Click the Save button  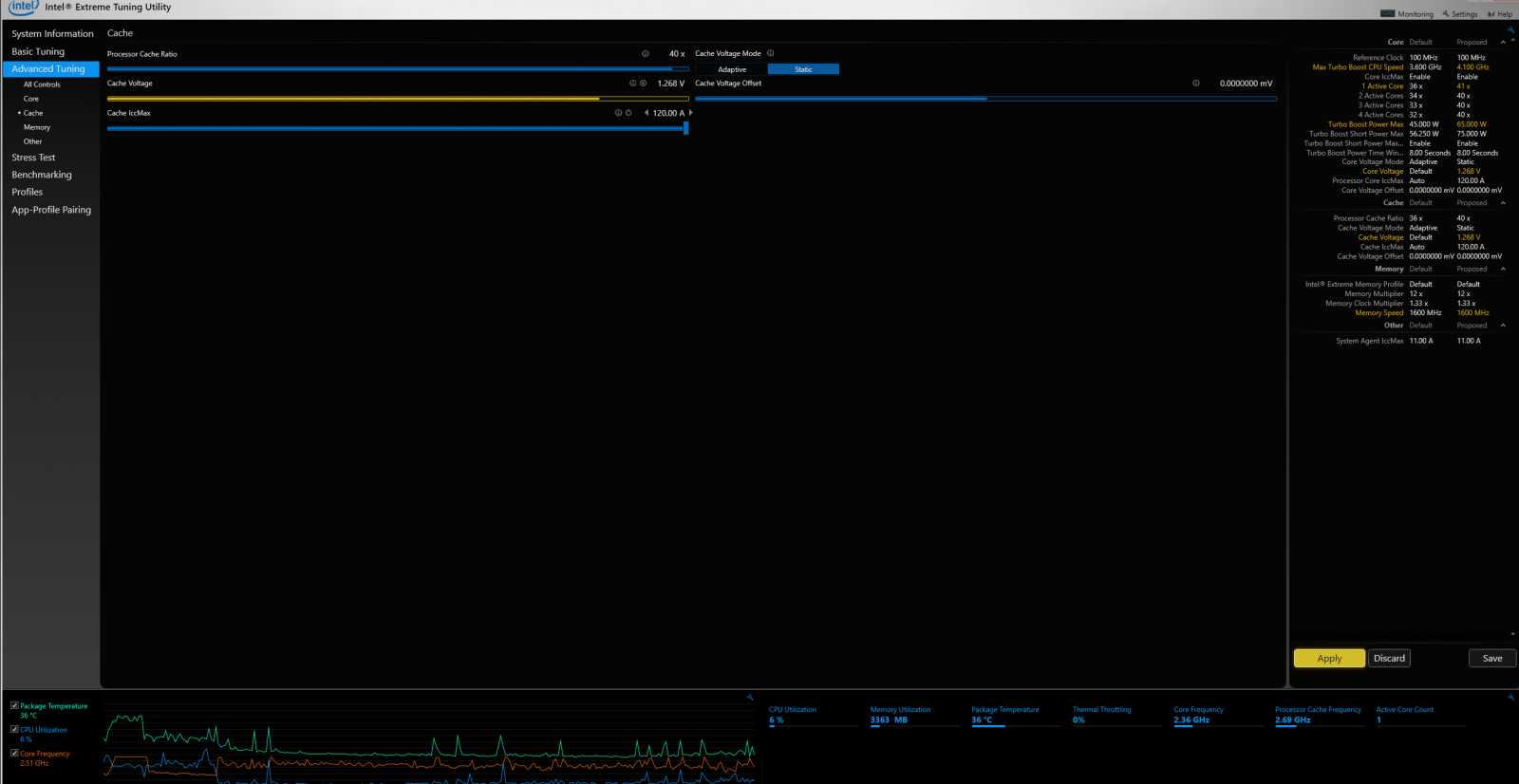click(x=1492, y=659)
